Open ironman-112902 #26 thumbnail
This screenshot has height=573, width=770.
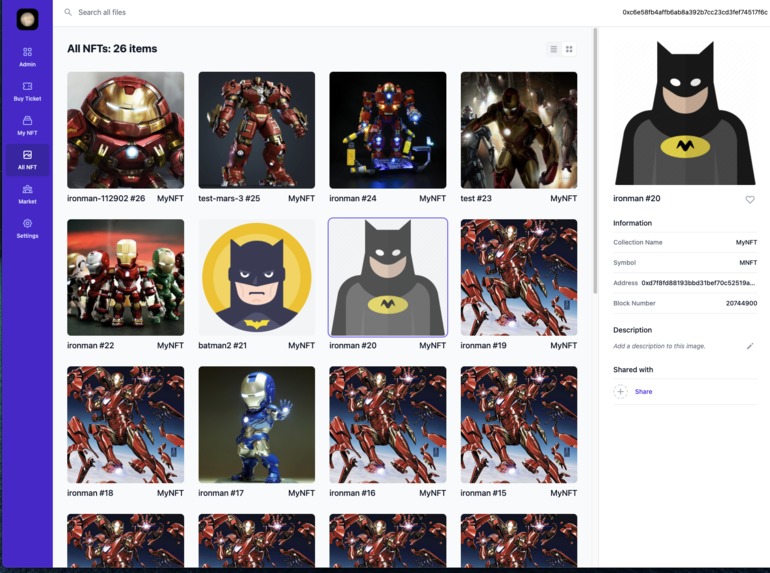pos(126,130)
